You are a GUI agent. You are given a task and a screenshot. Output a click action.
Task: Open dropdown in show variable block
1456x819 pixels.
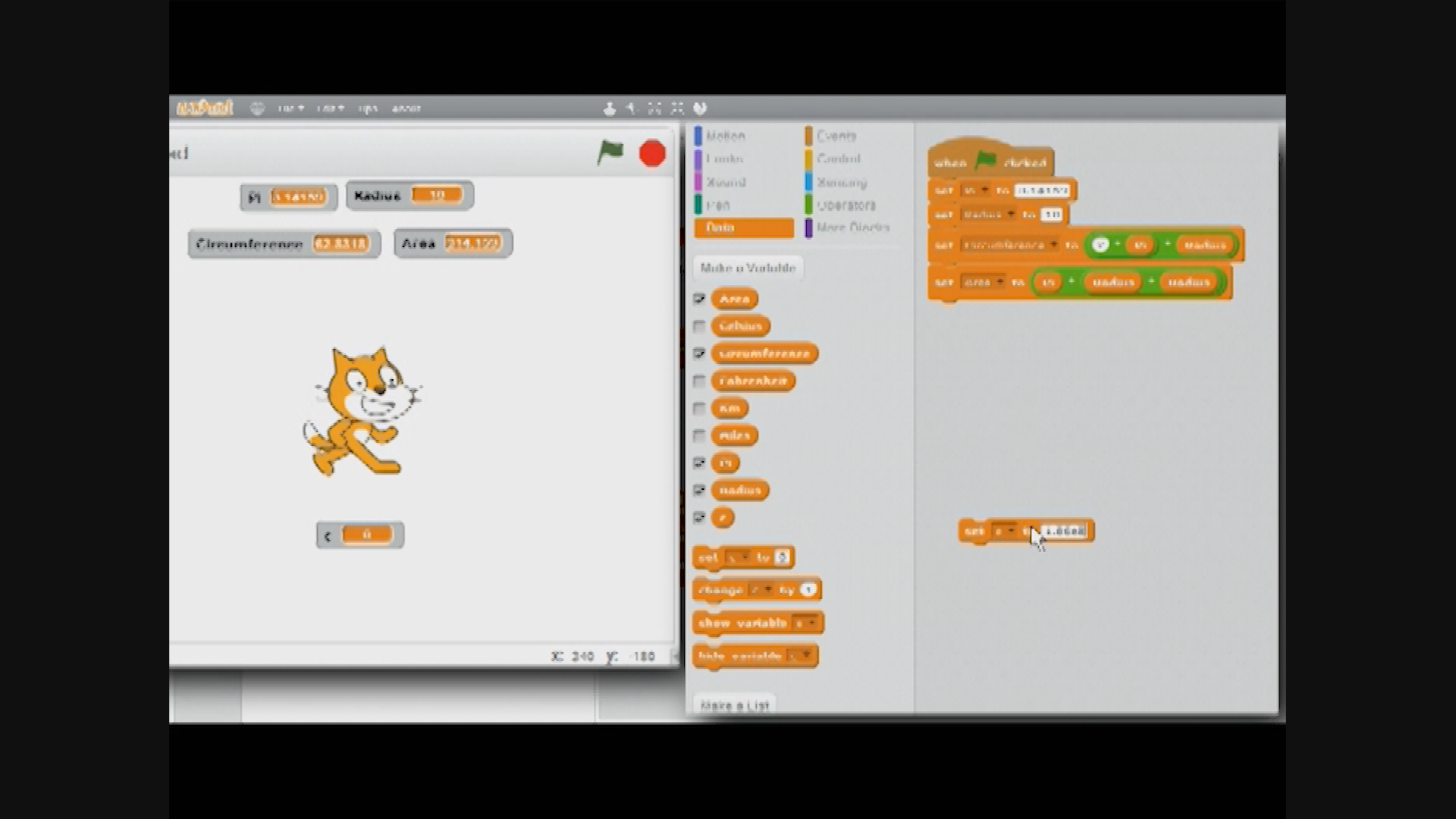coord(805,623)
